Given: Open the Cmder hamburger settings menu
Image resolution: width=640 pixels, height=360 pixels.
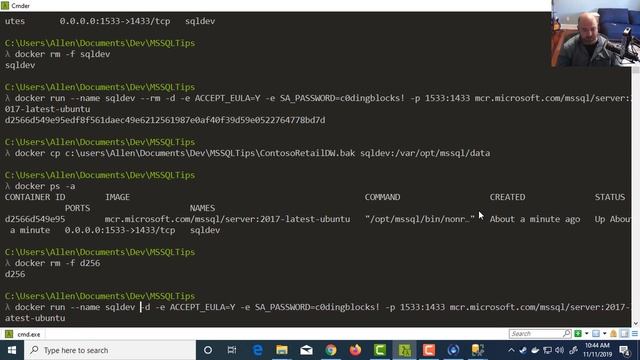Looking at the screenshot, I should tap(635, 334).
